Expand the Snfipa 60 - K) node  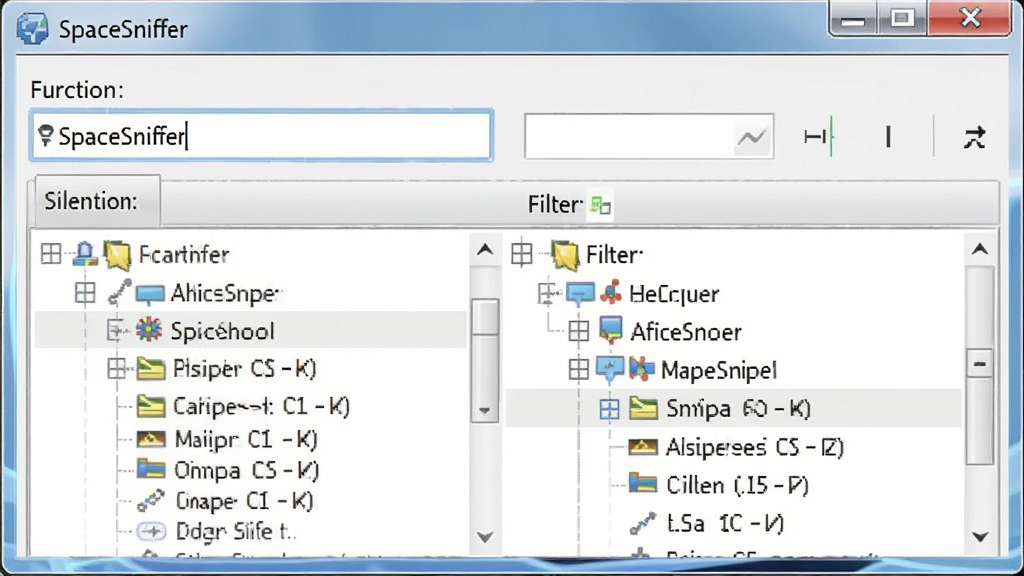tap(609, 409)
